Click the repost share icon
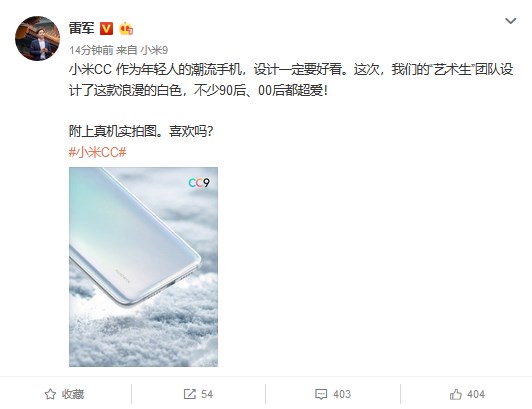532x409 pixels. (x=190, y=394)
